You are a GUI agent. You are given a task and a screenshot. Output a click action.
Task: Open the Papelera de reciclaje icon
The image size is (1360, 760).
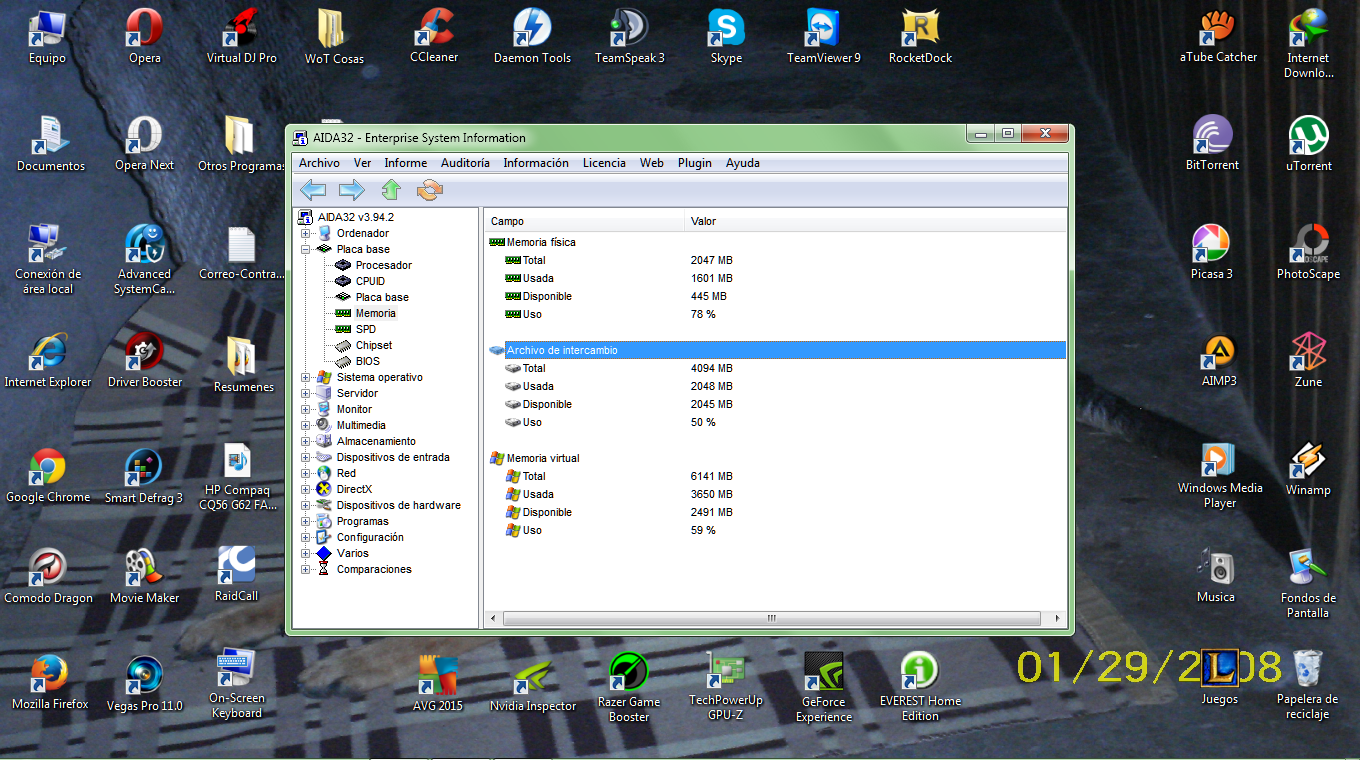pyautogui.click(x=1307, y=670)
